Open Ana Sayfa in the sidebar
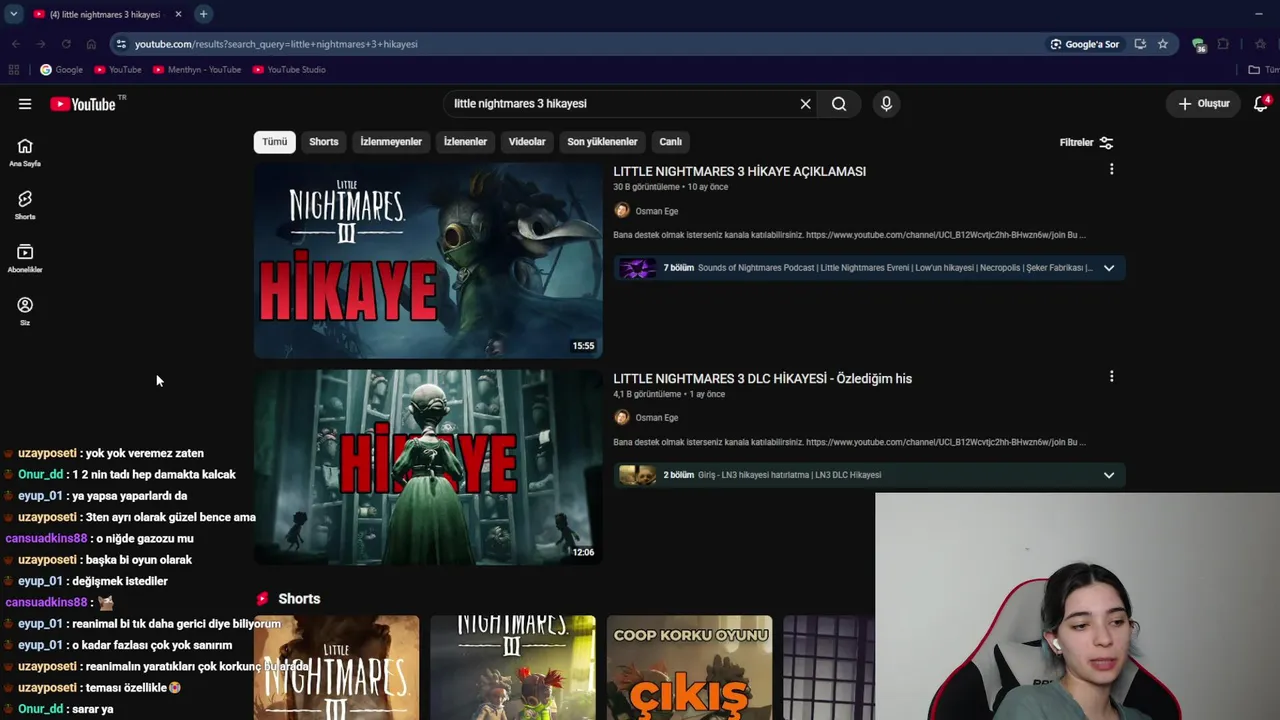This screenshot has height=720, width=1280. (25, 152)
